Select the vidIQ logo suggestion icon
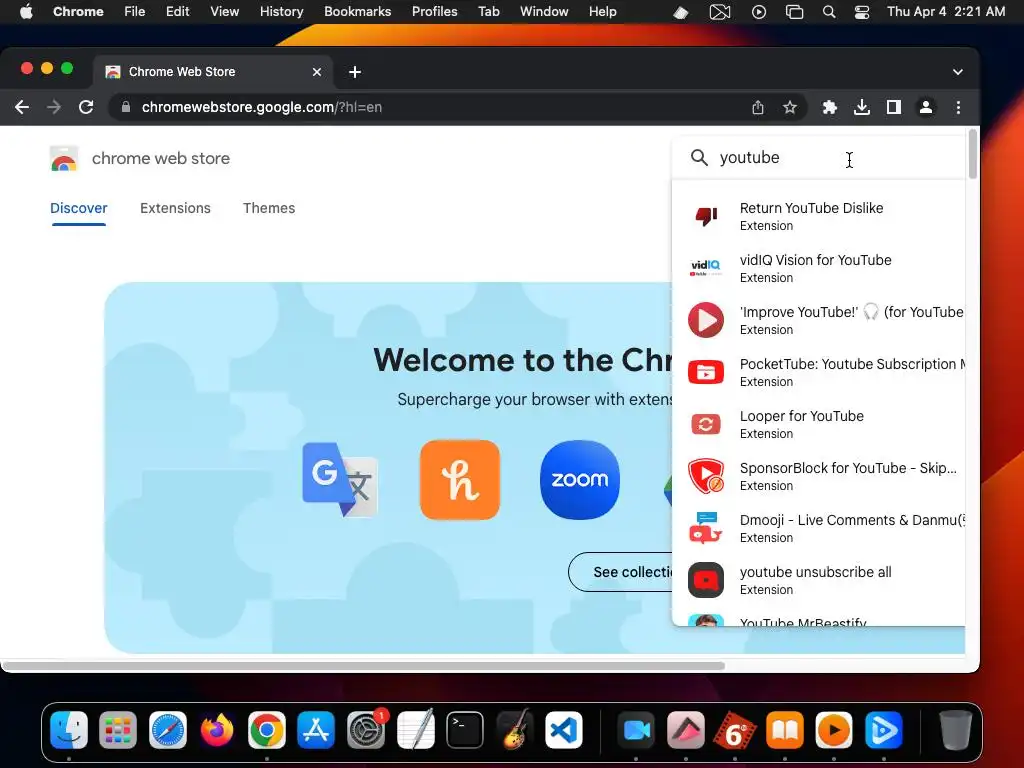This screenshot has width=1024, height=768. [x=706, y=268]
